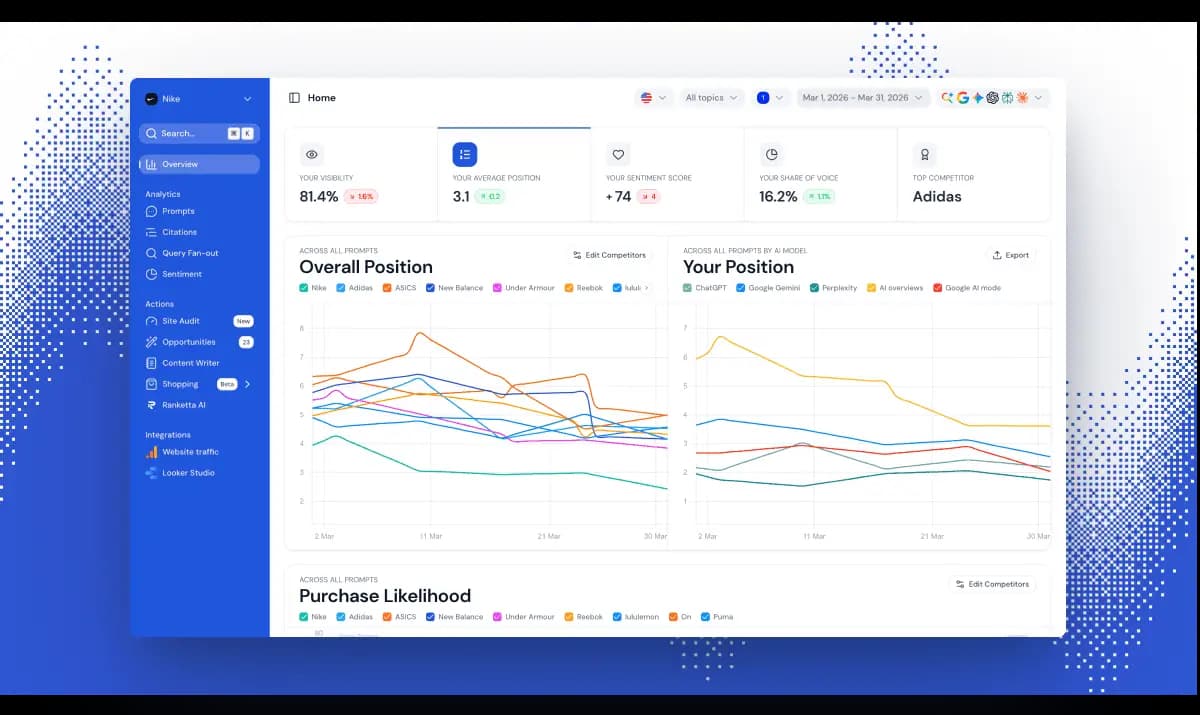Screen dimensions: 1200x715
Task: Toggle Perplexity checkbox in Your Position
Action: pyautogui.click(x=814, y=288)
